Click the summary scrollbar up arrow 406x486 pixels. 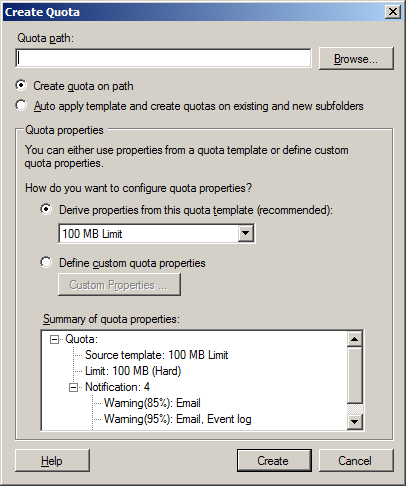point(355,339)
